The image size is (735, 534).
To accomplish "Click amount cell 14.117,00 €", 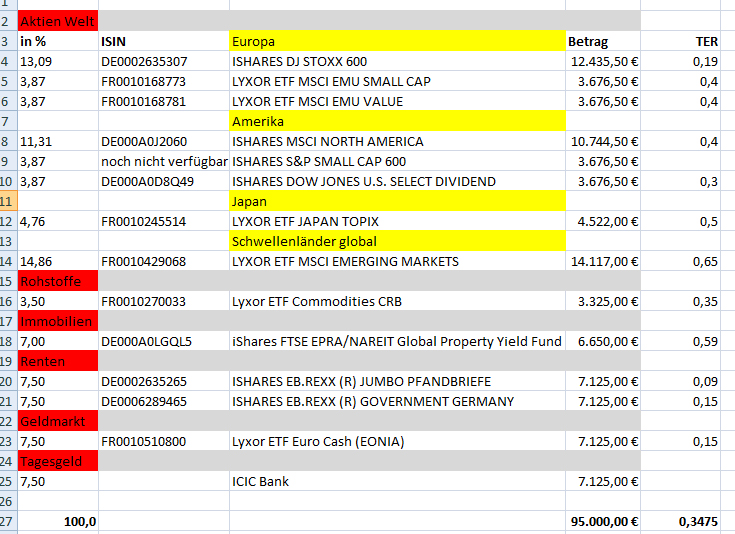I will (603, 262).
